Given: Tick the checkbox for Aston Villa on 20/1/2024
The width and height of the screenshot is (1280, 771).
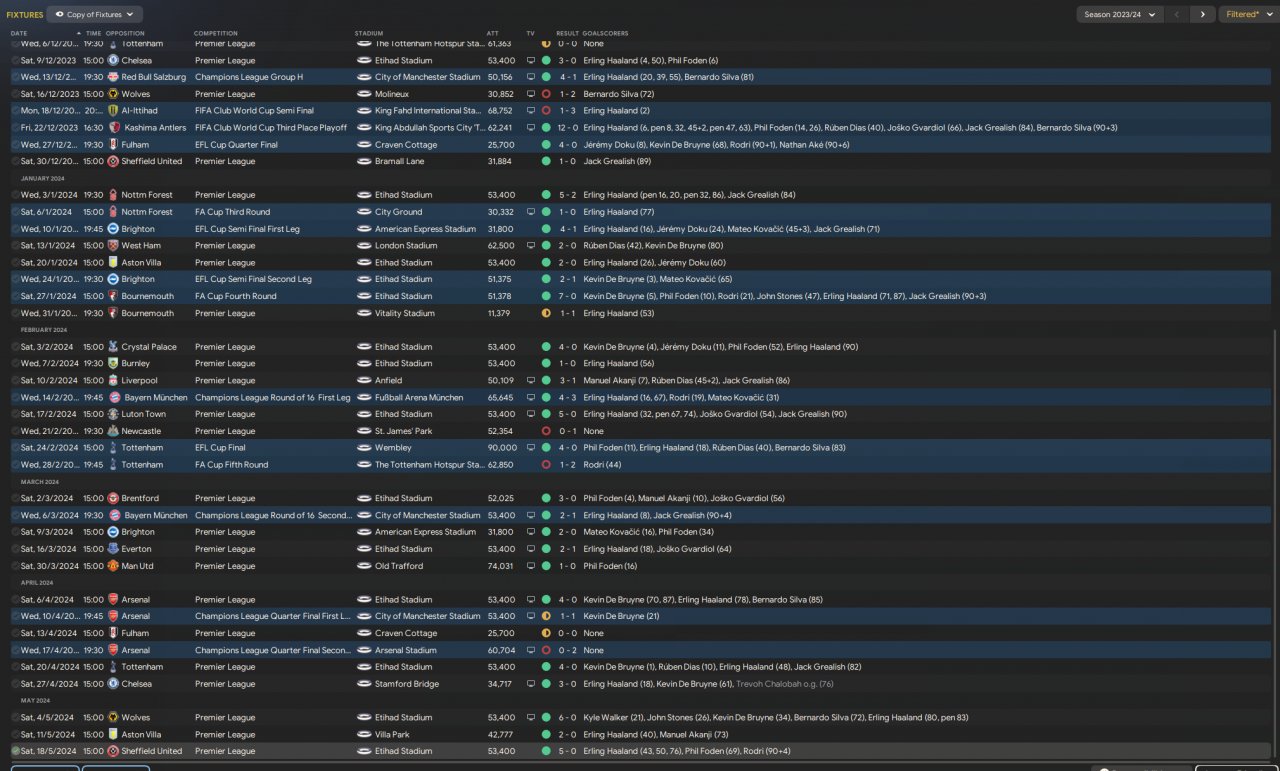Looking at the screenshot, I should 16,263.
